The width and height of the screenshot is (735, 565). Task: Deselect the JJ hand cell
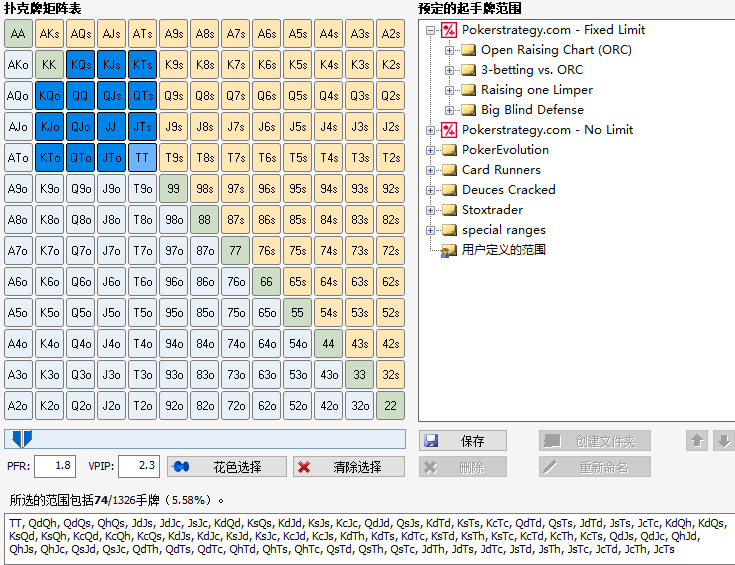(112, 127)
